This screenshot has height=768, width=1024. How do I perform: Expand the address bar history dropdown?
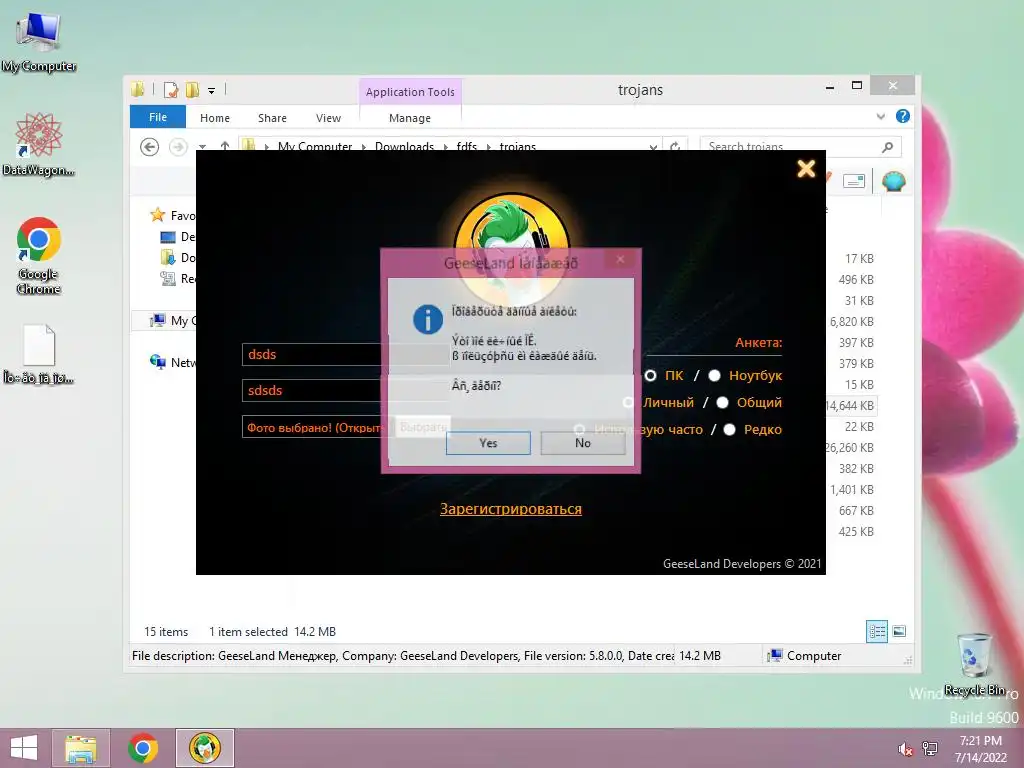(x=653, y=147)
